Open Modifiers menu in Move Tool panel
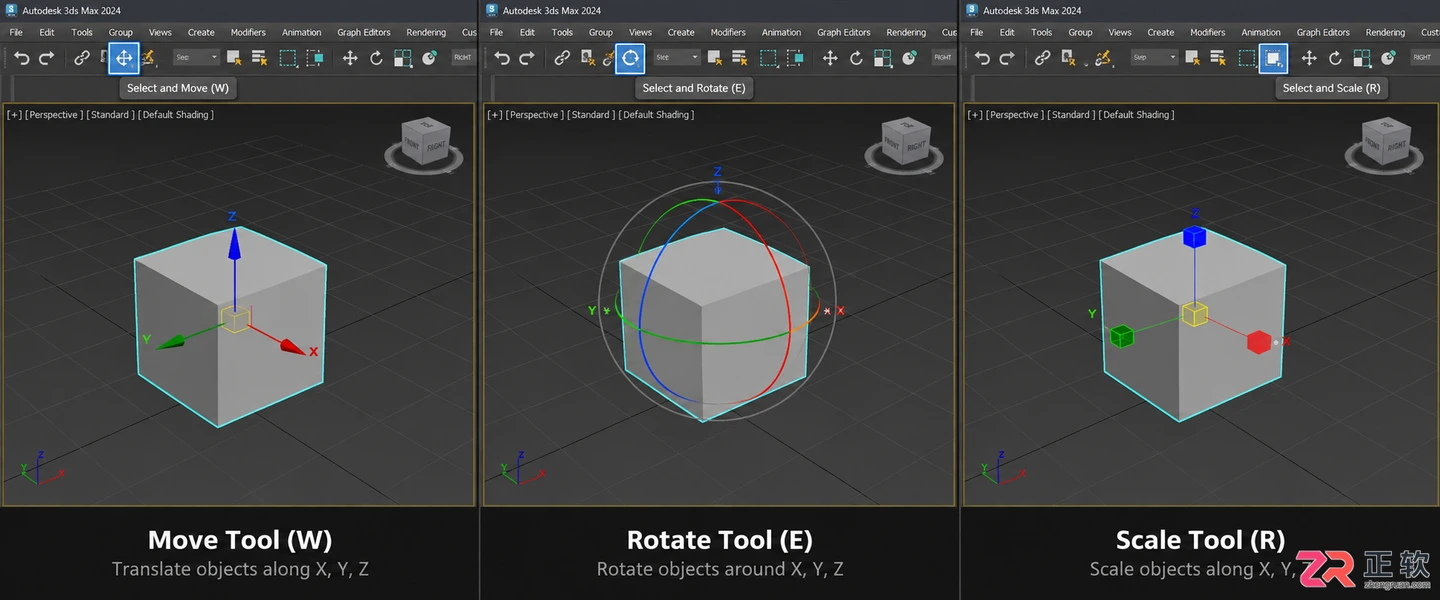Viewport: 1440px width, 600px height. click(248, 32)
